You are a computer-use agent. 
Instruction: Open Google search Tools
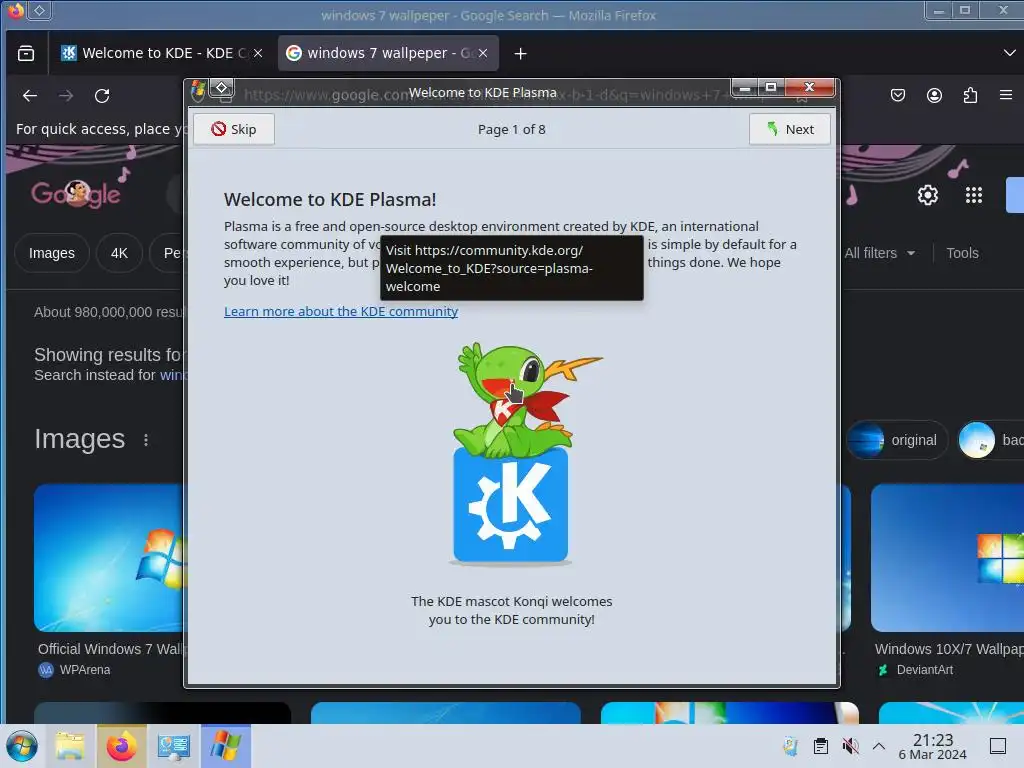coord(962,253)
